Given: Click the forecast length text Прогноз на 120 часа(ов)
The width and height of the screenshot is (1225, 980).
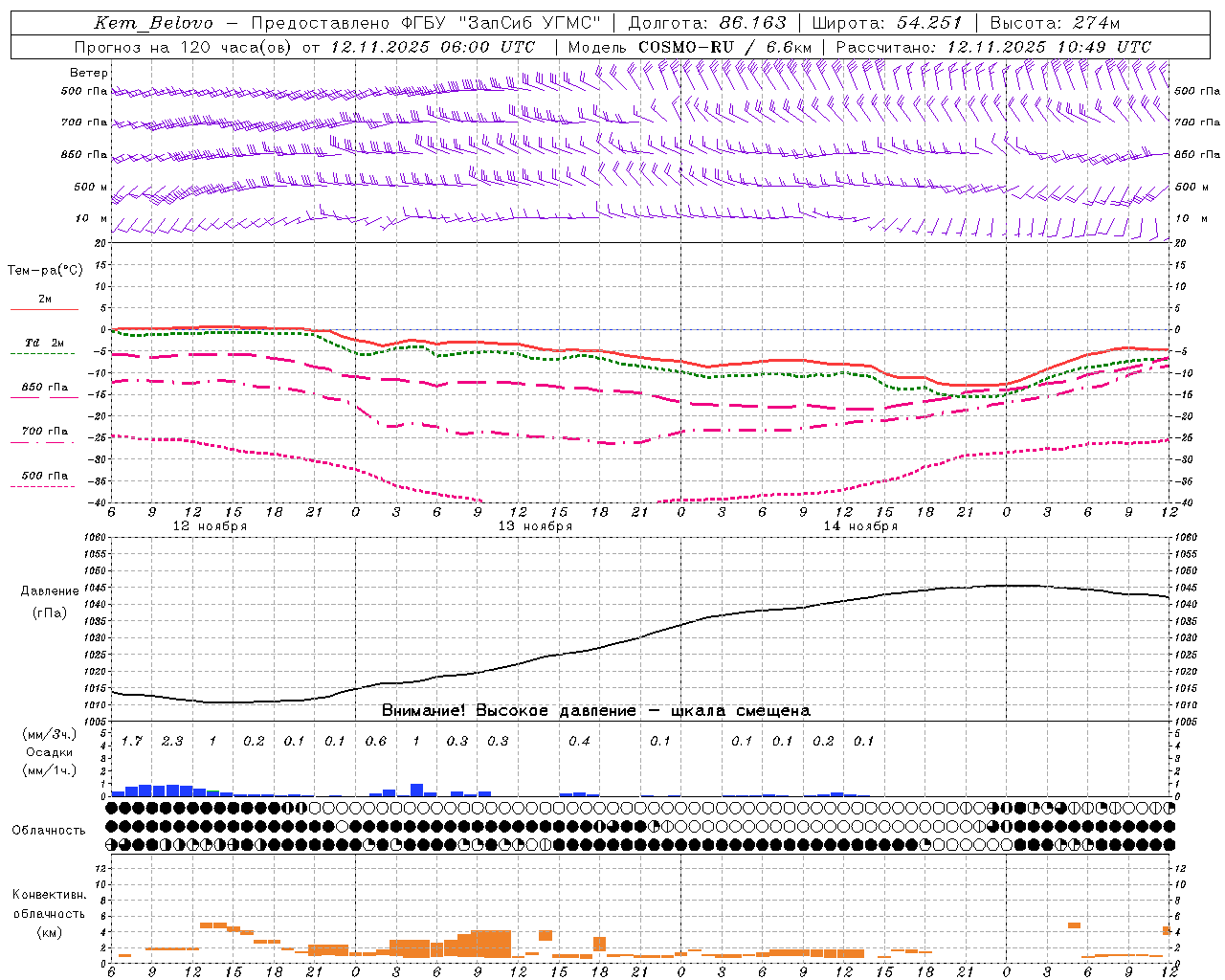Looking at the screenshot, I should [x=184, y=47].
